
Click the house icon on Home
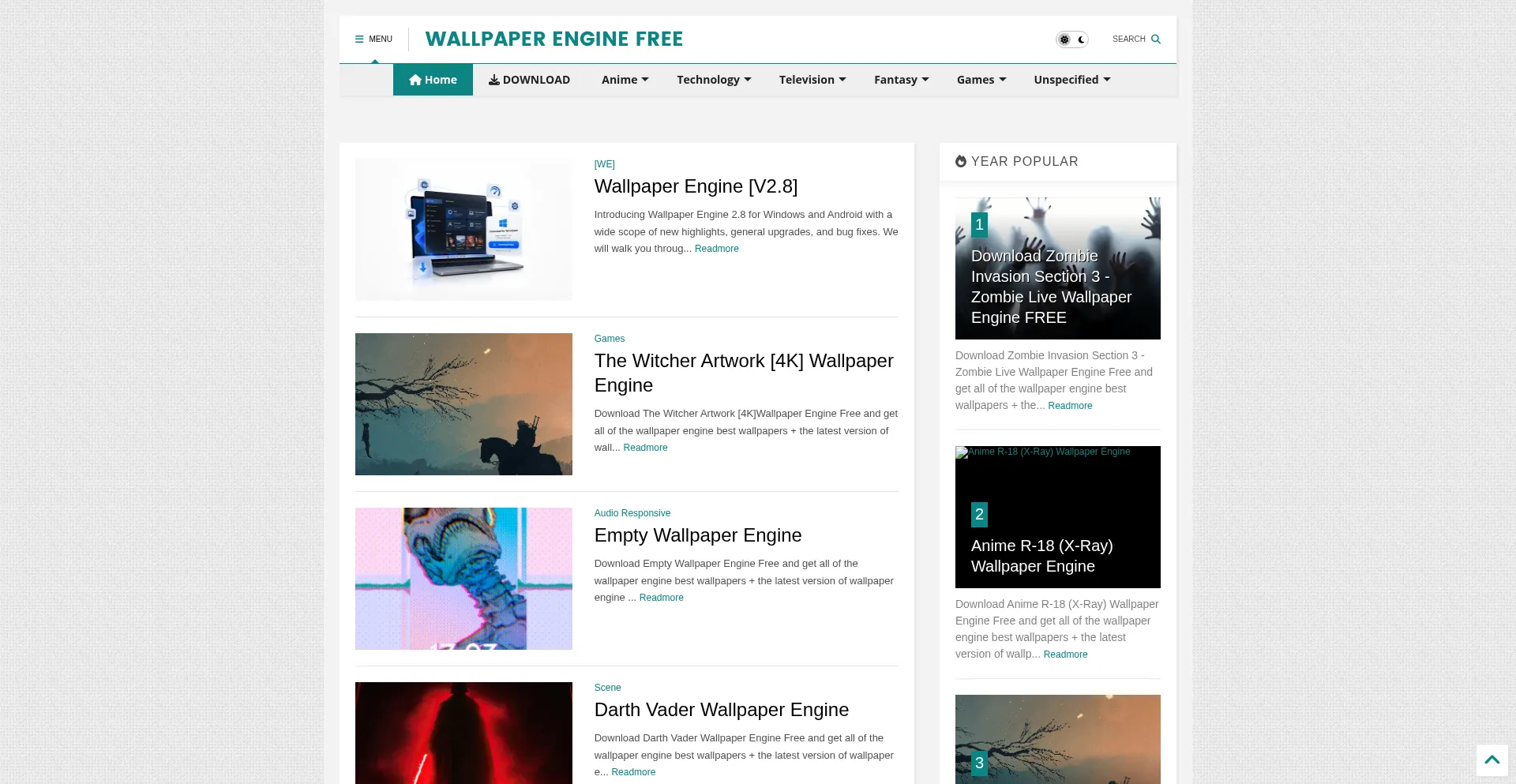click(415, 80)
